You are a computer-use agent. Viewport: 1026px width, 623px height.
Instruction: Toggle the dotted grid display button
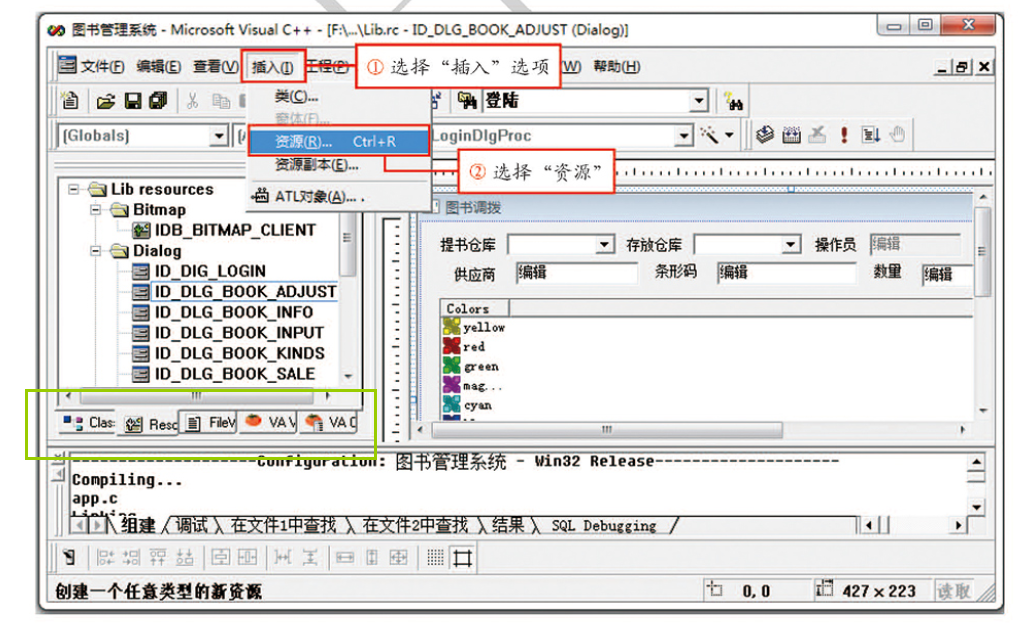tap(435, 558)
